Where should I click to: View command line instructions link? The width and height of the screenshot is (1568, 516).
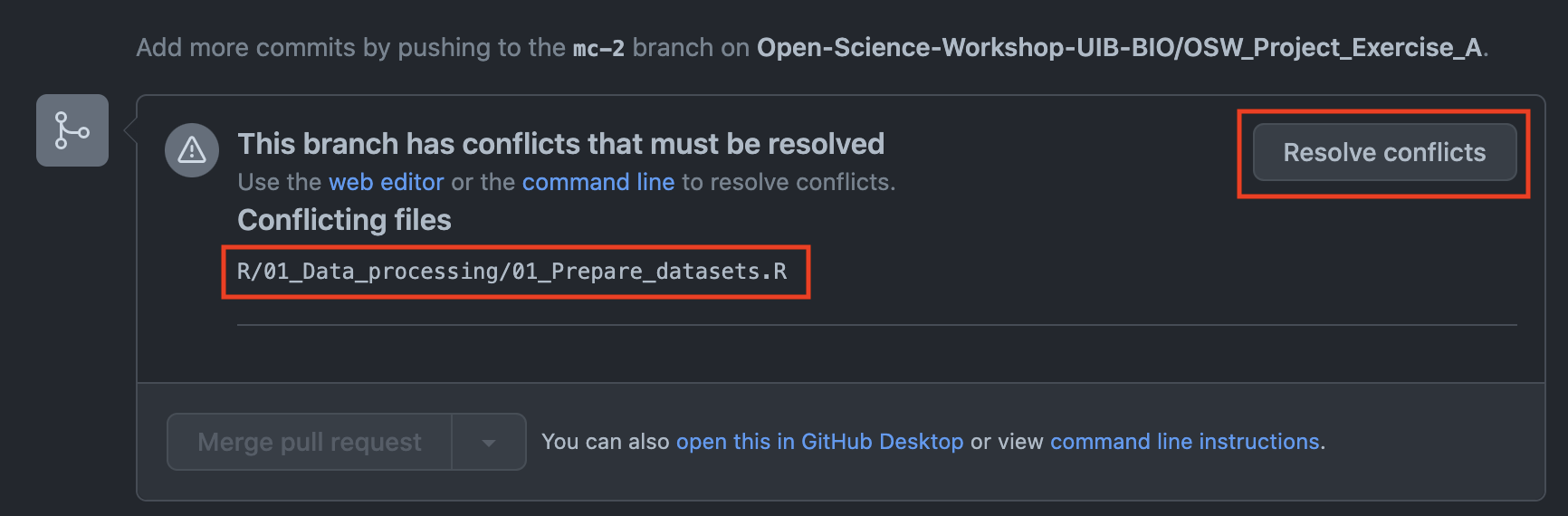pyautogui.click(x=1184, y=442)
